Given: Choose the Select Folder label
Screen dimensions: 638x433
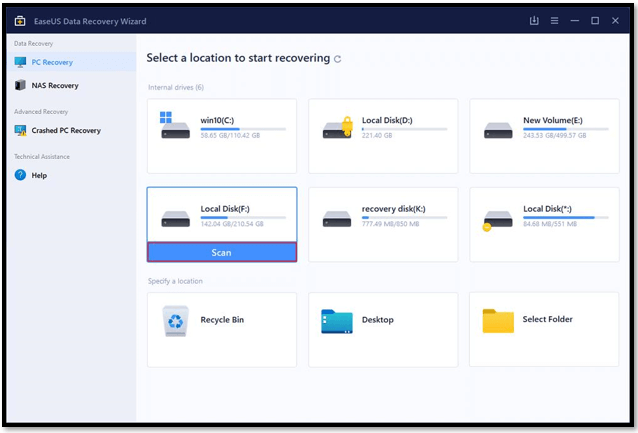Looking at the screenshot, I should click(547, 319).
